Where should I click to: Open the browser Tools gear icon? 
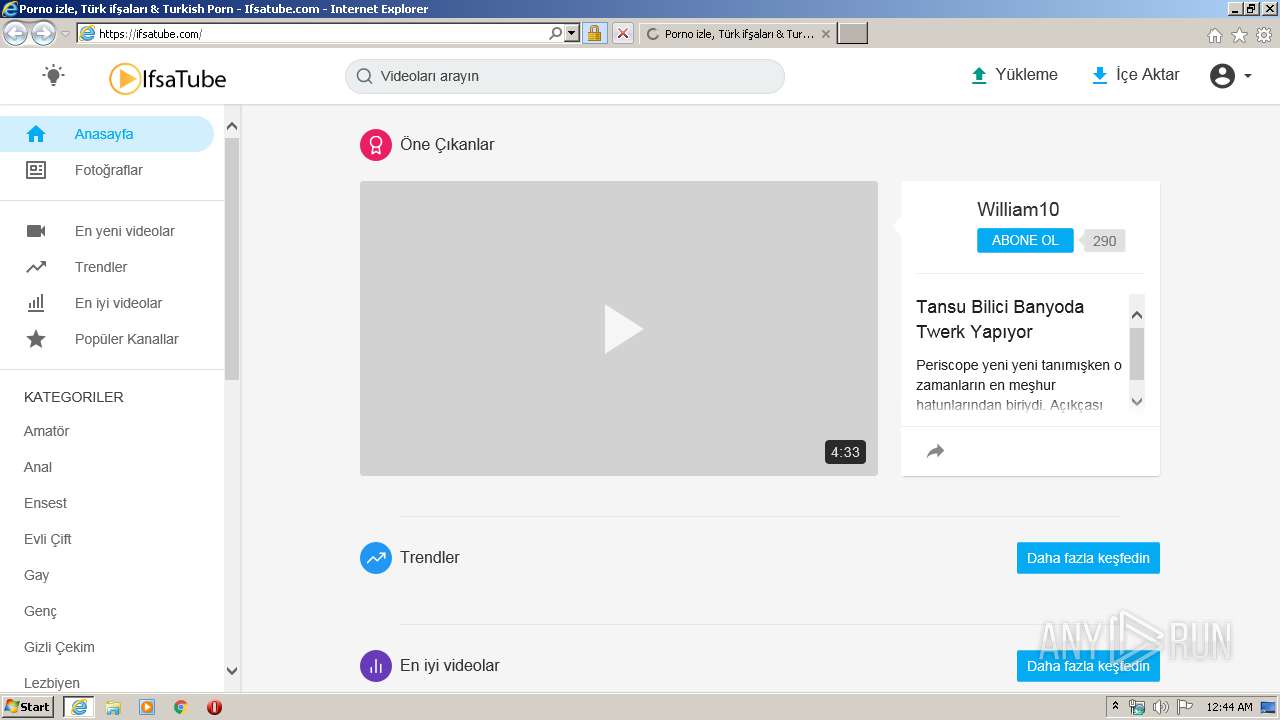tap(1264, 35)
